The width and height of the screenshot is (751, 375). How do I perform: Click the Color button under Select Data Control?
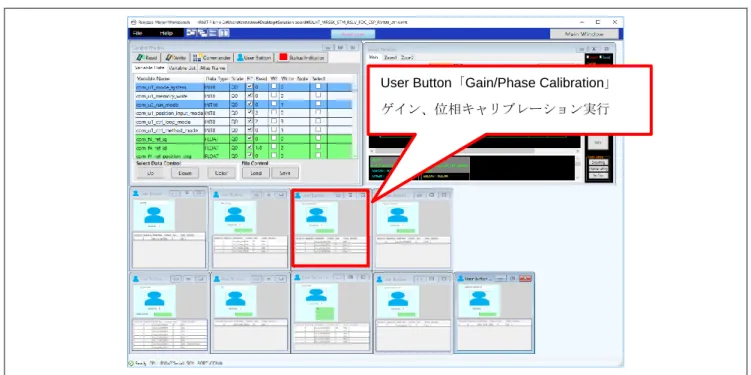(x=221, y=173)
